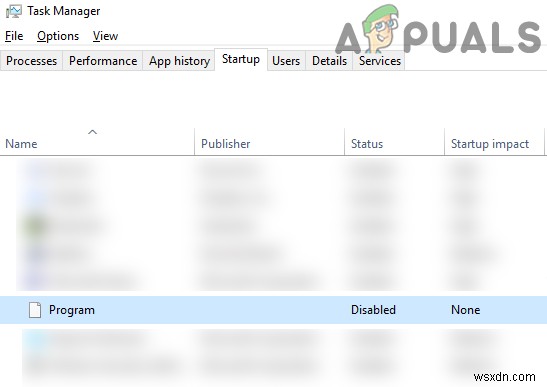Screen dimensions: 547x387
Task: Select the Program startup entry
Action: (x=274, y=310)
